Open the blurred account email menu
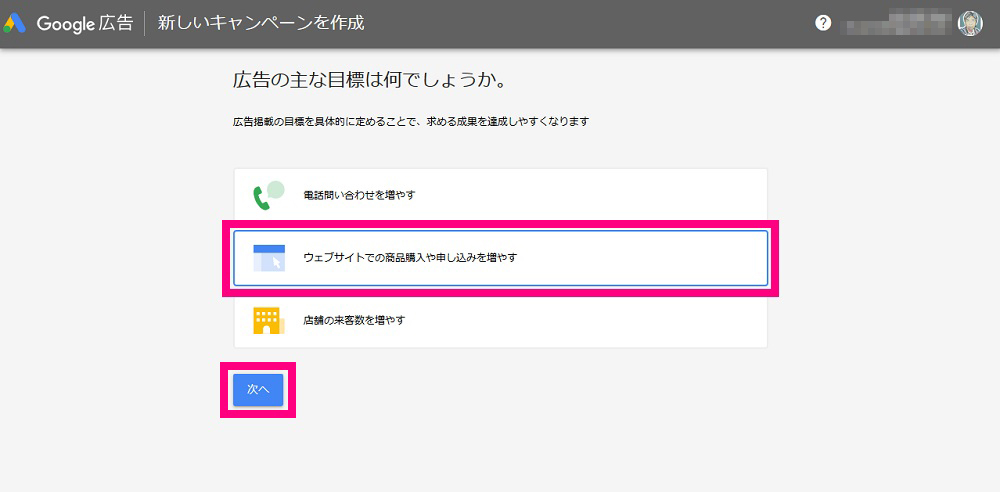The height and width of the screenshot is (492, 1000). click(x=897, y=24)
